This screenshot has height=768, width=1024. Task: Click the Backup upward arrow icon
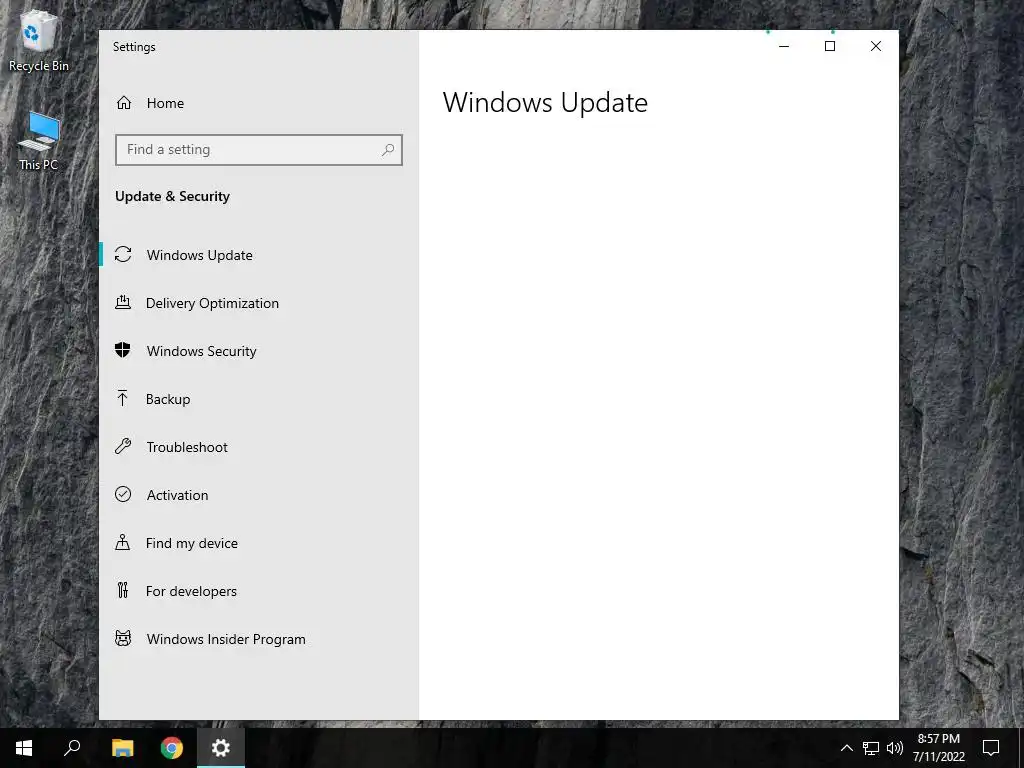[x=122, y=398]
